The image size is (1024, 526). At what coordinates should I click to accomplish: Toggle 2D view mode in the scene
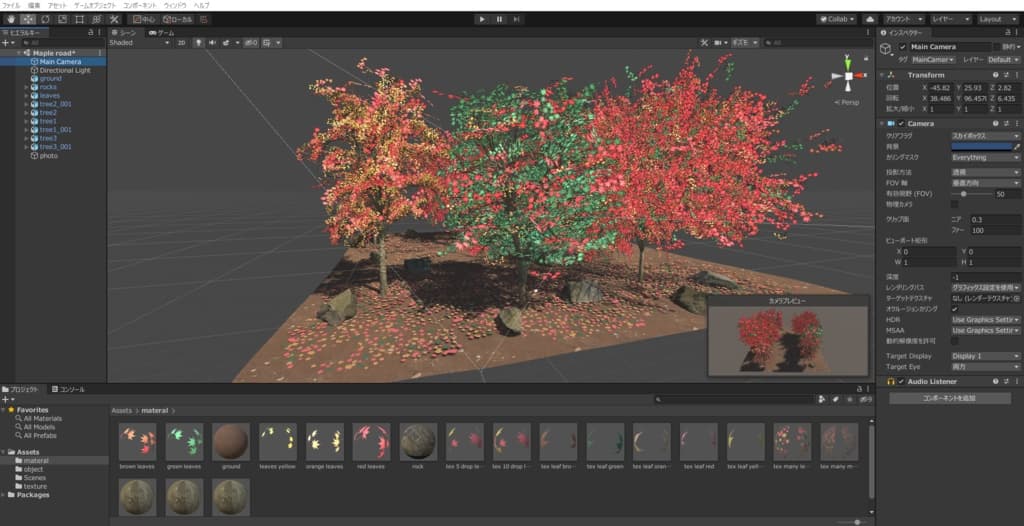pyautogui.click(x=181, y=43)
